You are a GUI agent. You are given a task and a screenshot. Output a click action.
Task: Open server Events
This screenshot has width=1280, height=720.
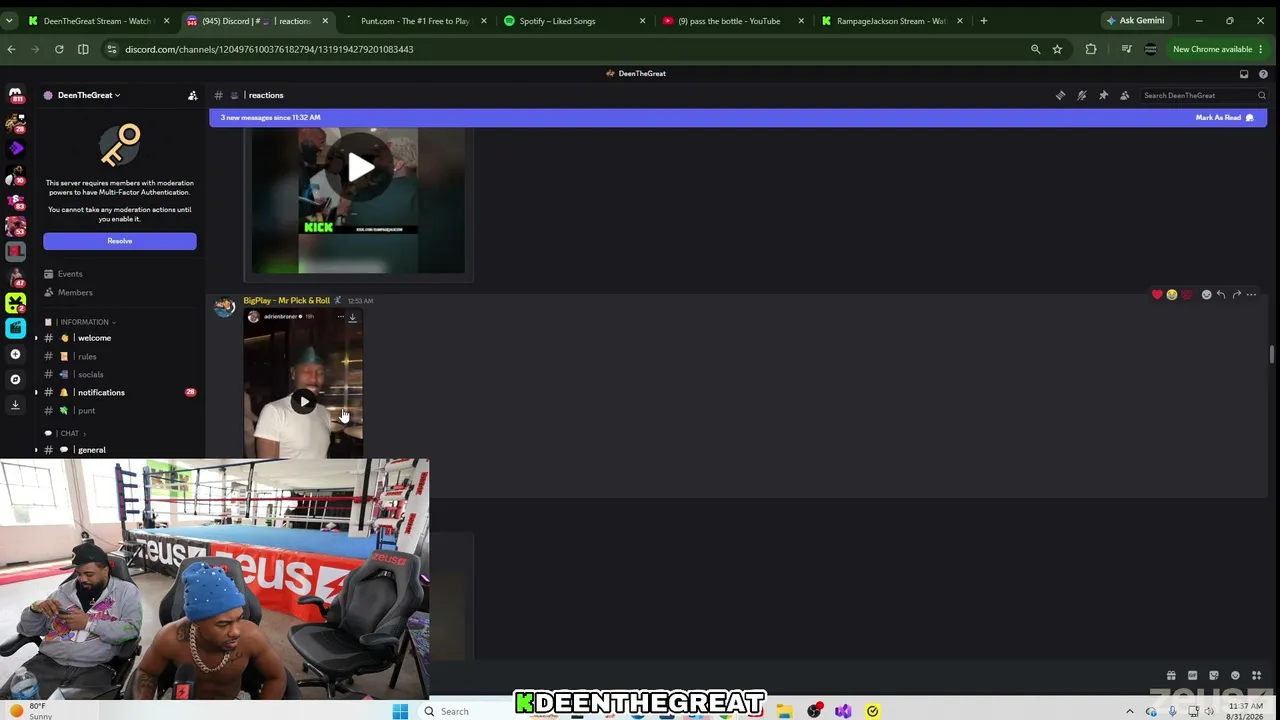coord(120,274)
